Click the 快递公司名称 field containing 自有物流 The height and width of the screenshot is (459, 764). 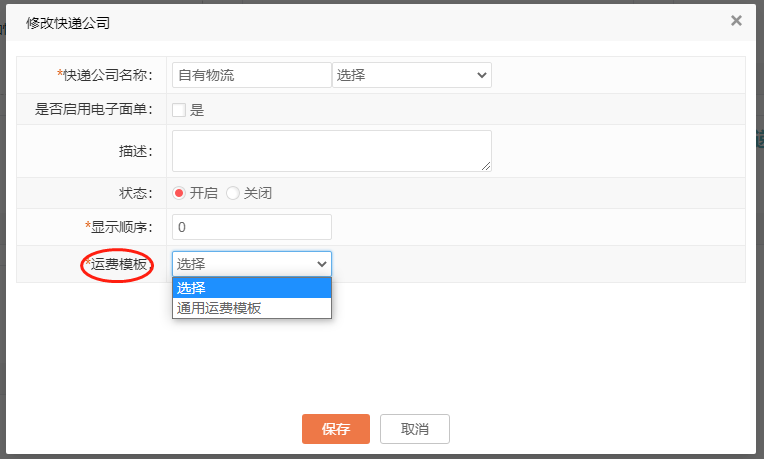tap(251, 75)
